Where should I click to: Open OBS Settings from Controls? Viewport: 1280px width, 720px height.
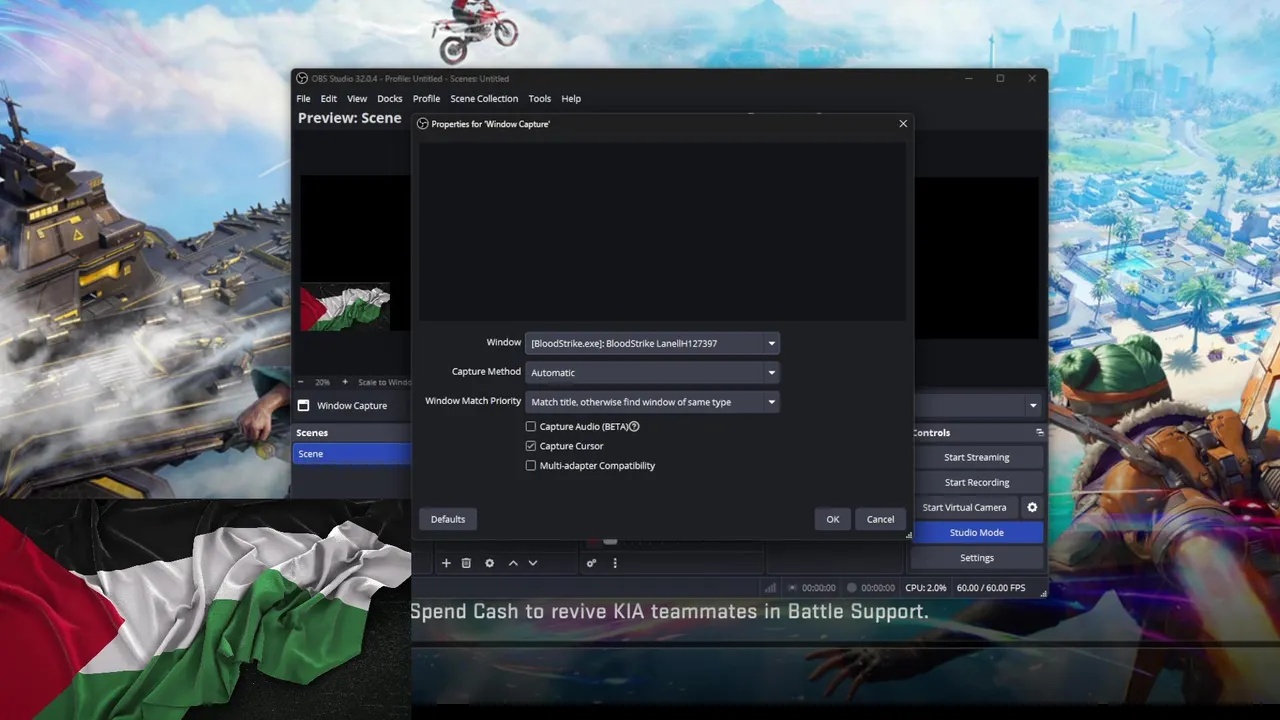pos(976,558)
